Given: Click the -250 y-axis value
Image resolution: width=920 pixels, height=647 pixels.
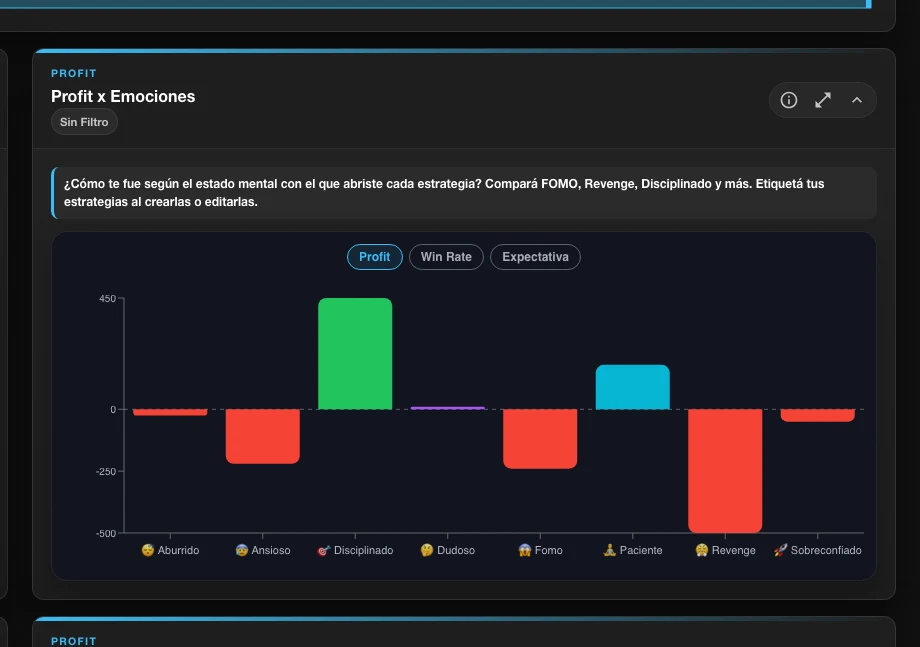Looking at the screenshot, I should [x=106, y=472].
